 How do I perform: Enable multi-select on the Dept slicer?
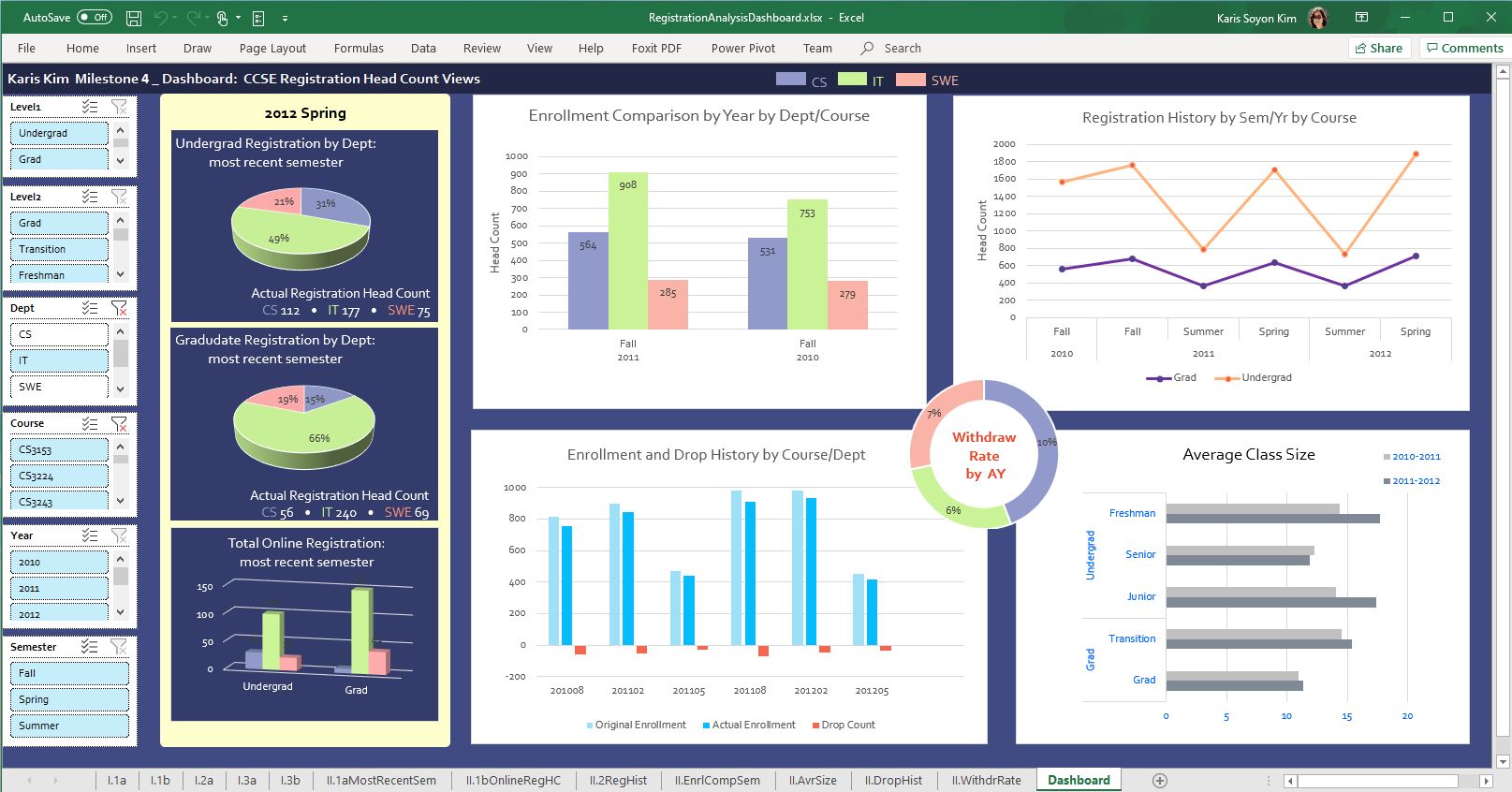pyautogui.click(x=90, y=308)
